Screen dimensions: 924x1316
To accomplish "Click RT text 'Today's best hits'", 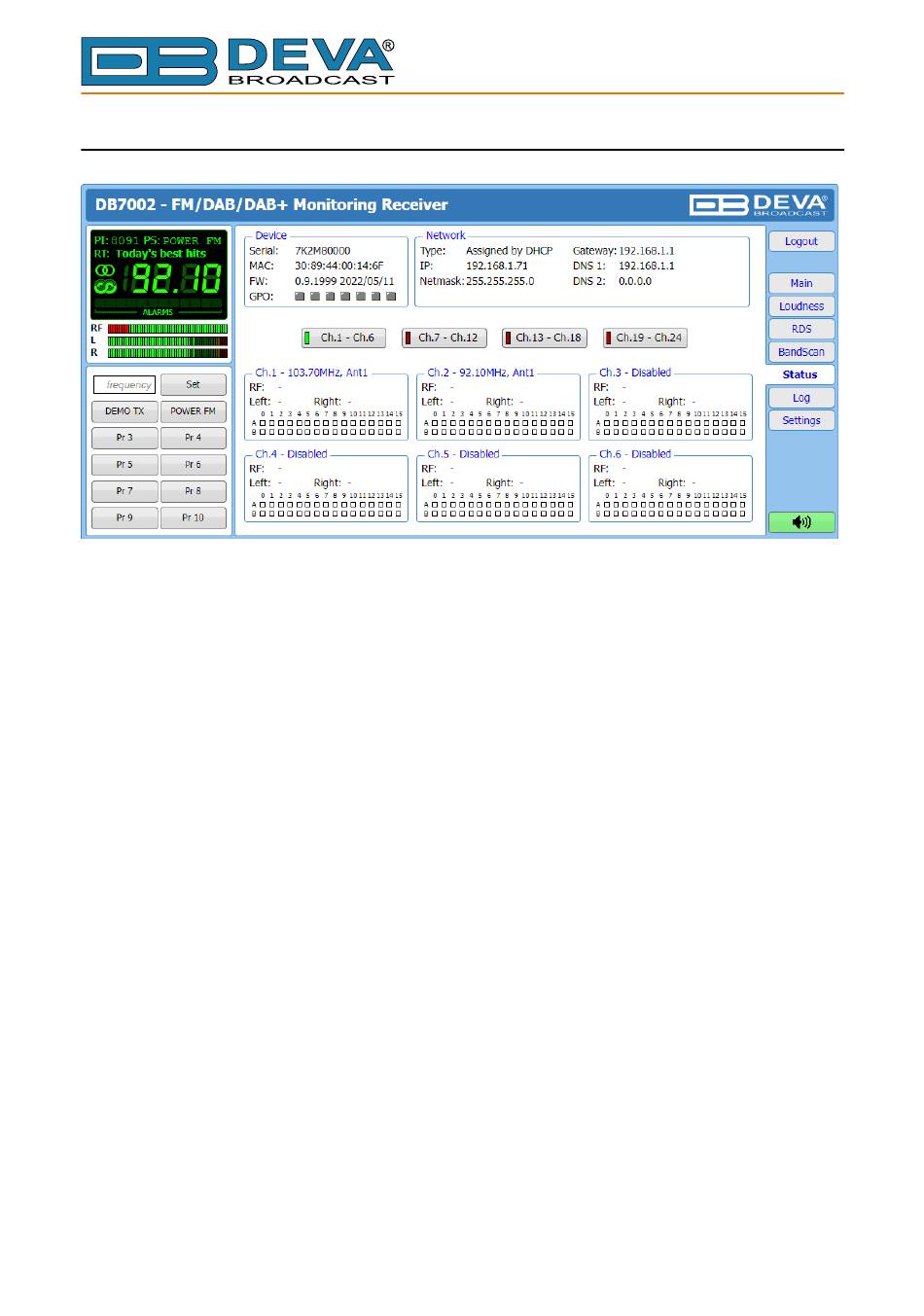I will tap(161, 254).
